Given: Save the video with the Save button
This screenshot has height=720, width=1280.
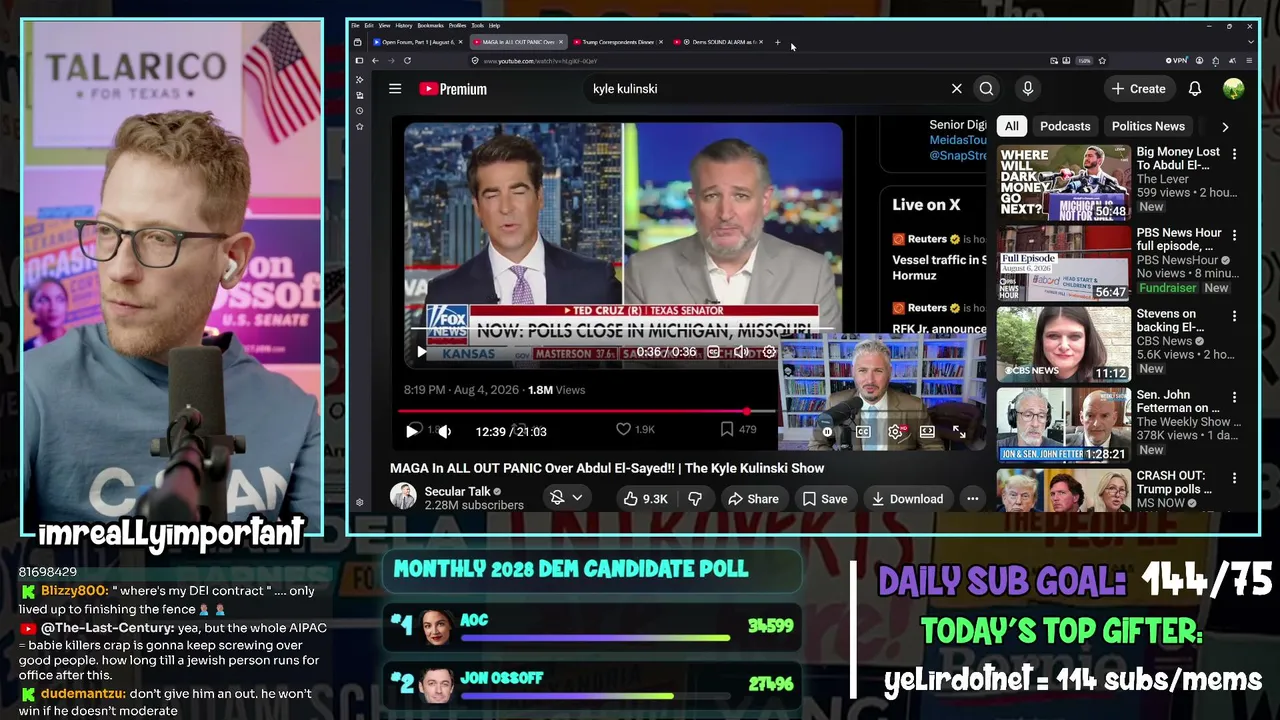Looking at the screenshot, I should click(x=824, y=498).
